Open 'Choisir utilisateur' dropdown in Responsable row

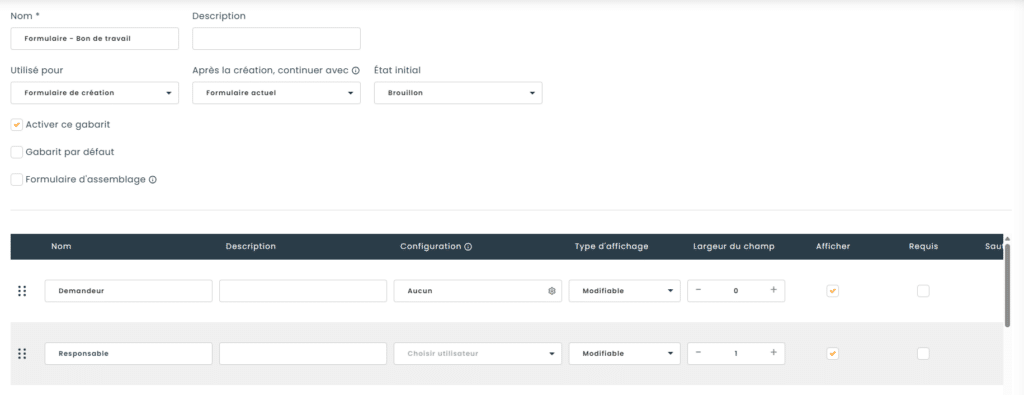click(x=477, y=353)
